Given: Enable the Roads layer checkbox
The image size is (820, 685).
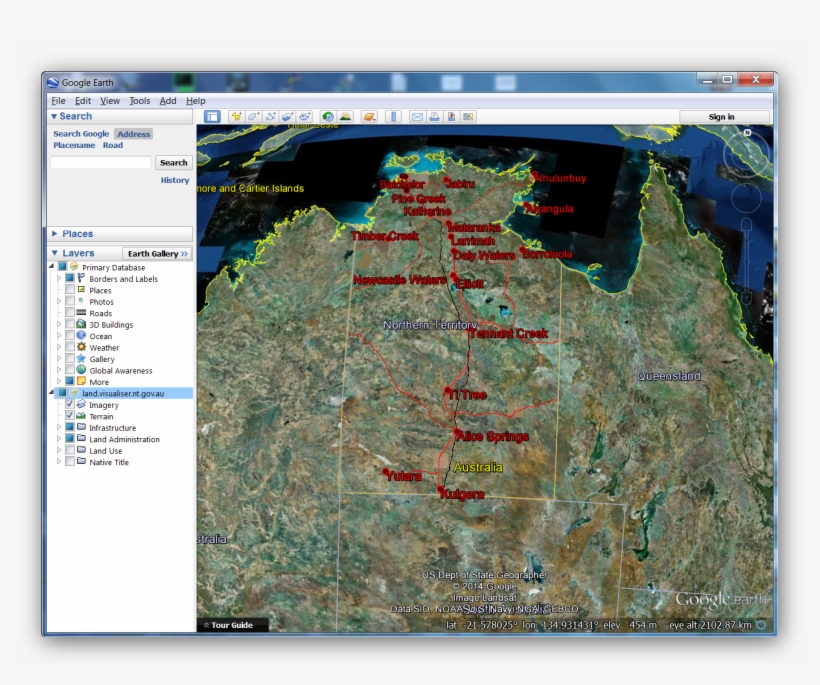Looking at the screenshot, I should tap(70, 313).
